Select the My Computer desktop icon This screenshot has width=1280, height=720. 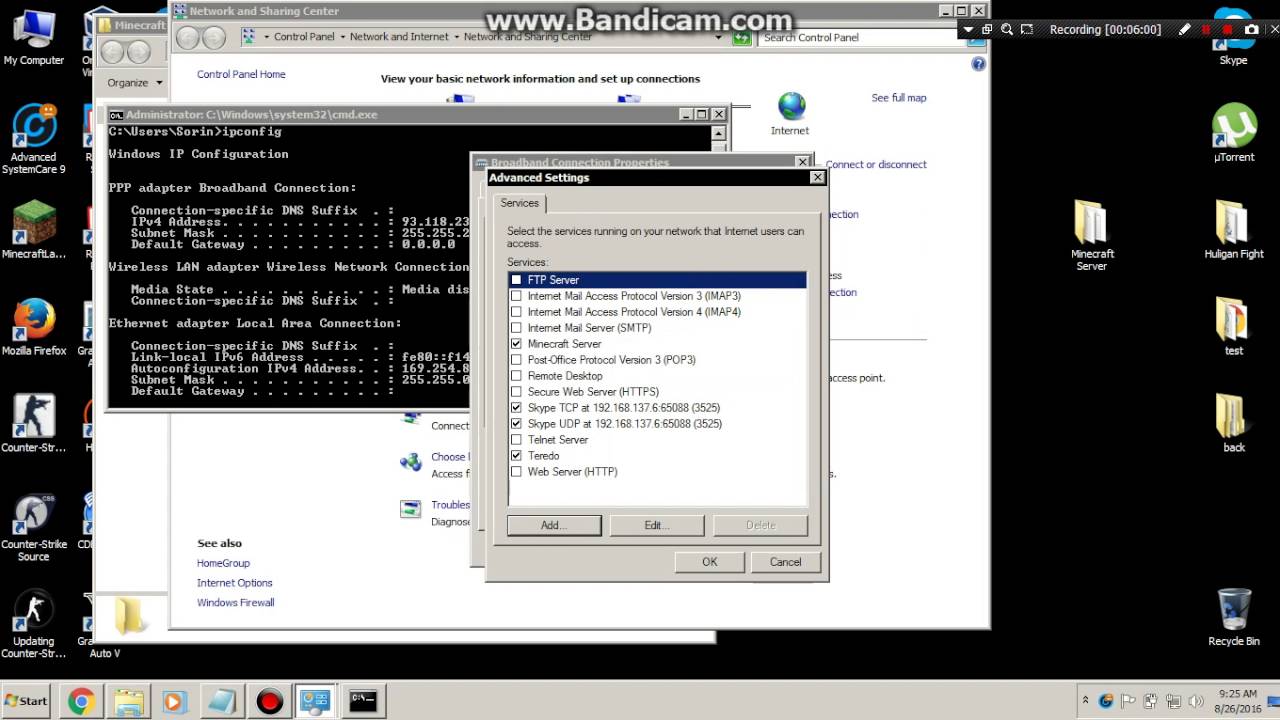(x=33, y=38)
